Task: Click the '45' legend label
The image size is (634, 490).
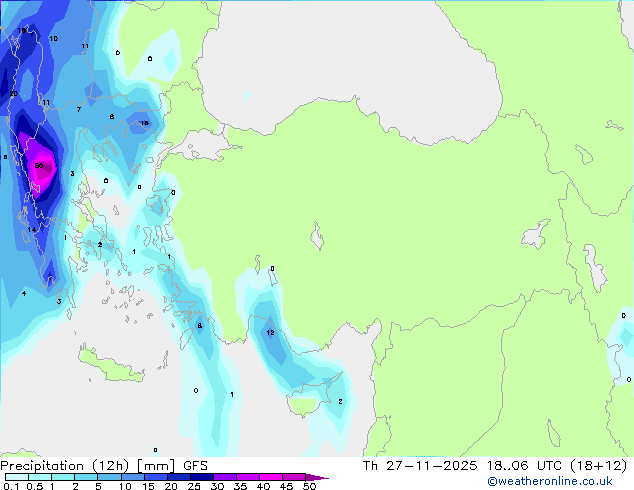Action: point(286,486)
